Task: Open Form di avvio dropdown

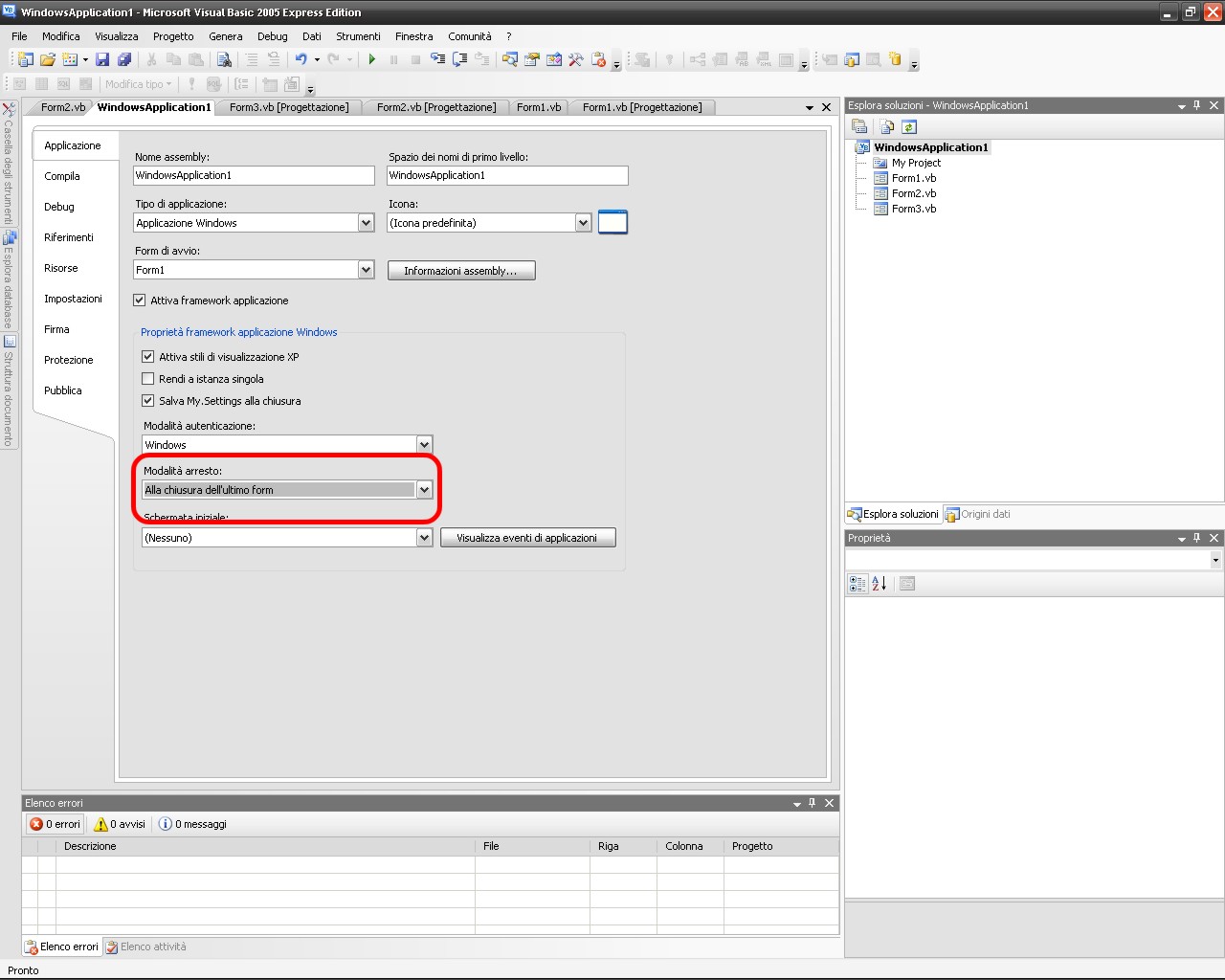Action: tap(366, 270)
